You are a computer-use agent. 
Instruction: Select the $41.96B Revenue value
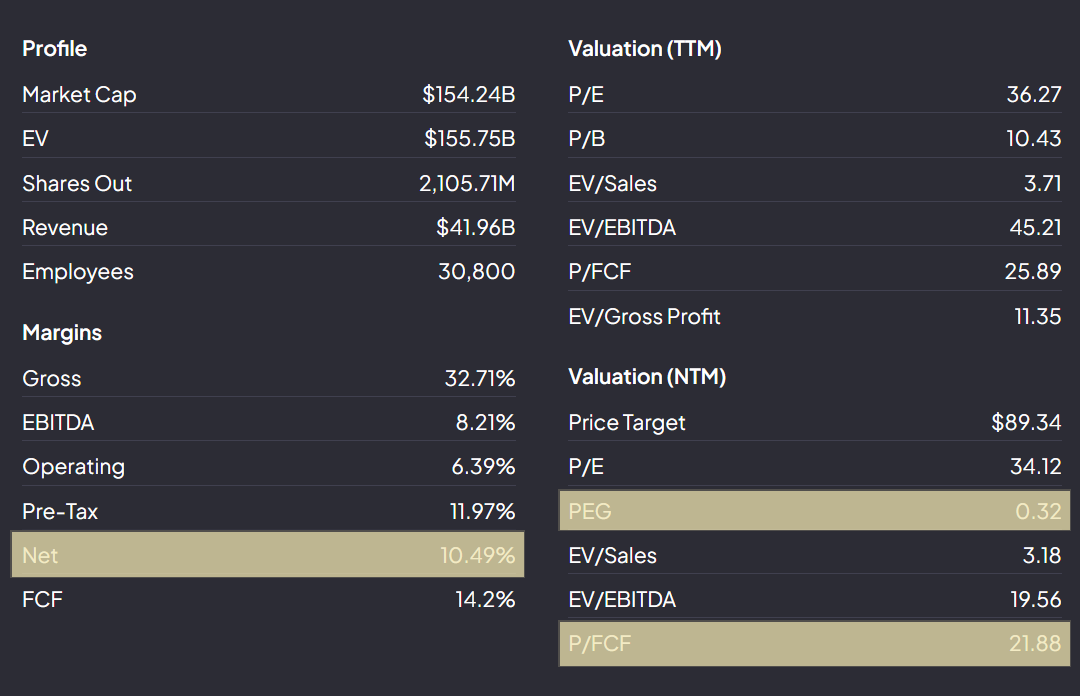475,228
